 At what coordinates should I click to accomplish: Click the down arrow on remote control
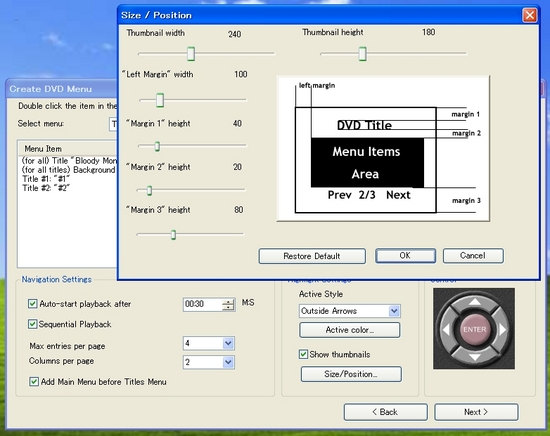(x=475, y=357)
